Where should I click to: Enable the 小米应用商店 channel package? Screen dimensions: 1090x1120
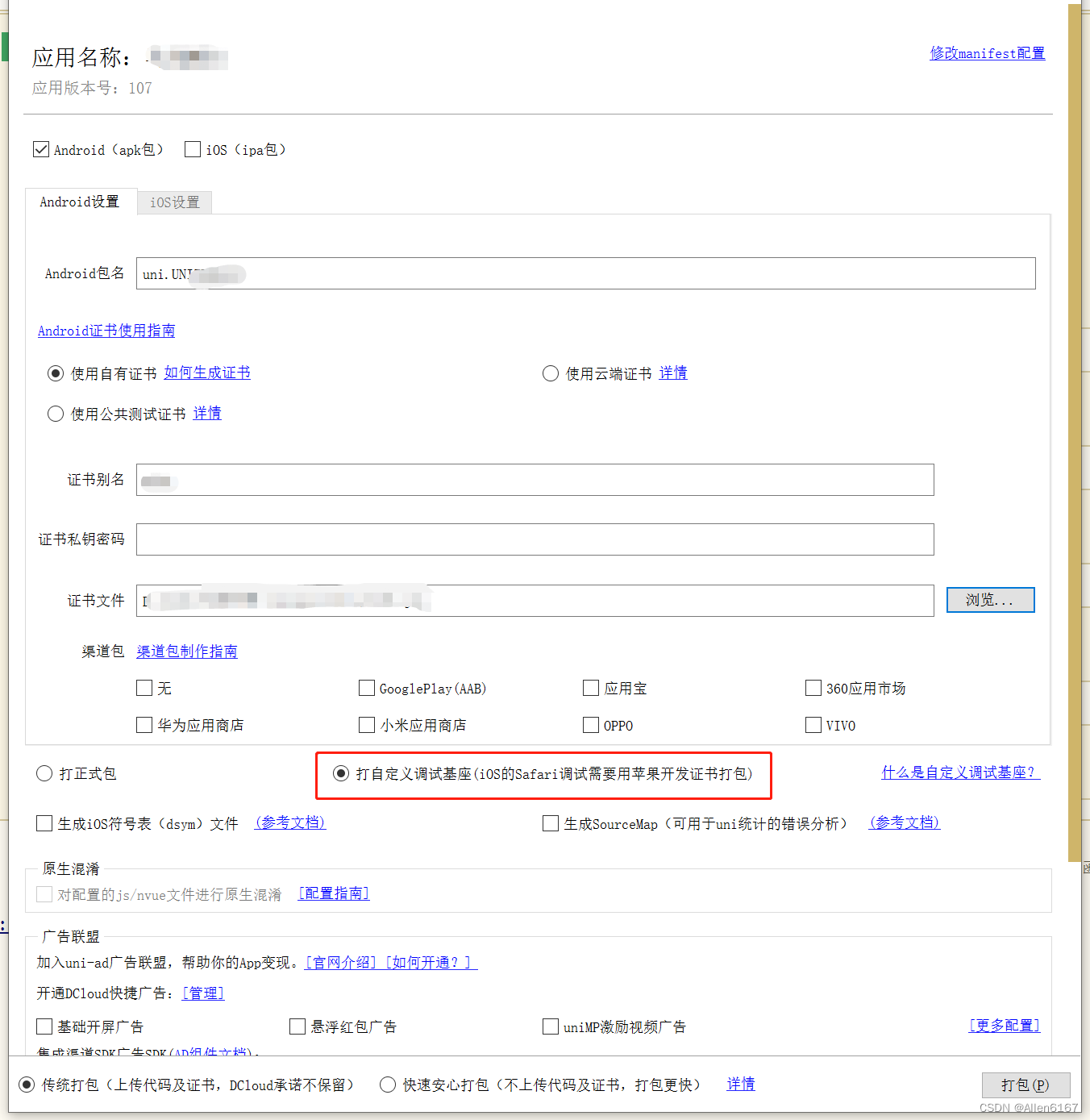pyautogui.click(x=367, y=725)
